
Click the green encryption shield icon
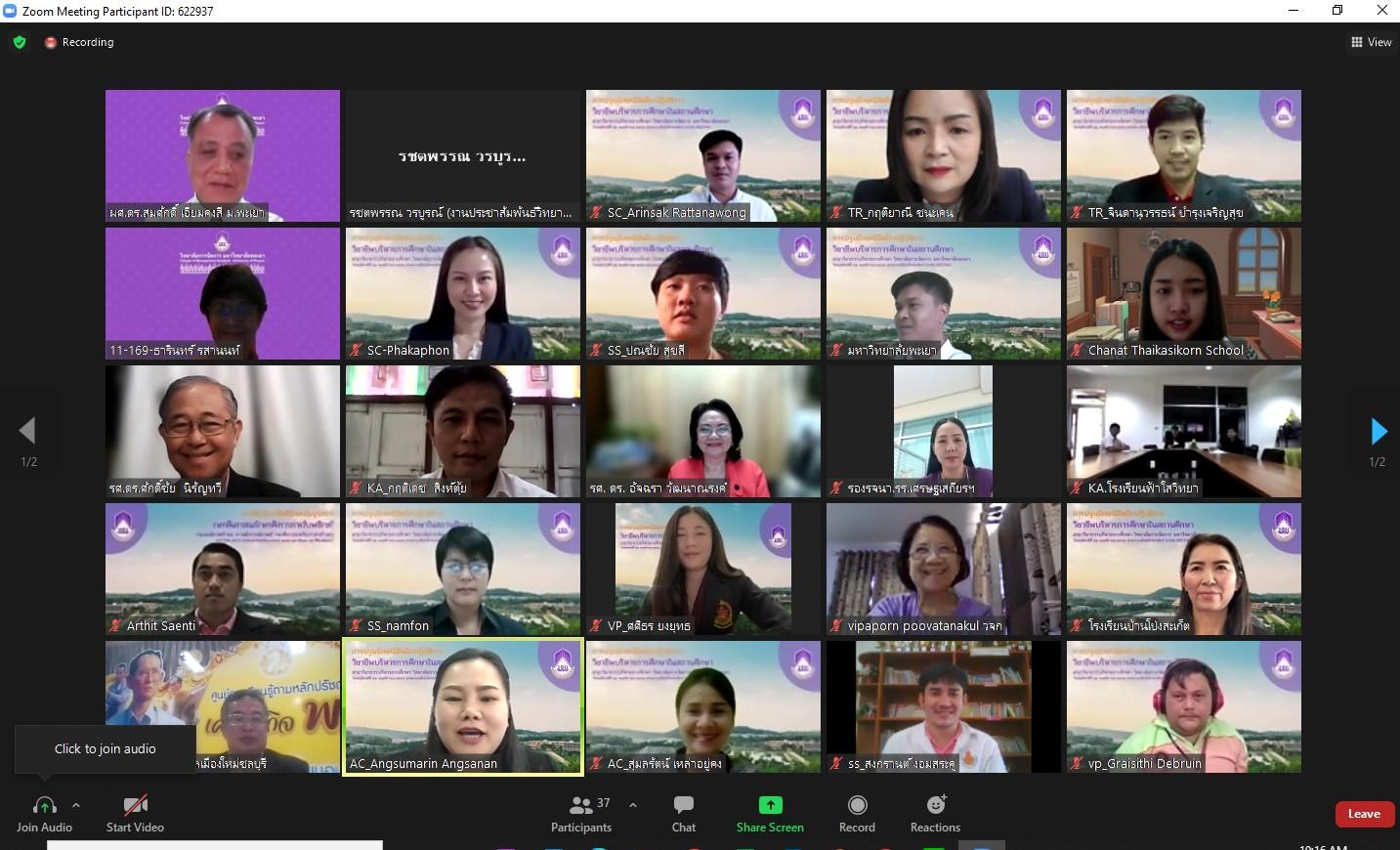[20, 42]
